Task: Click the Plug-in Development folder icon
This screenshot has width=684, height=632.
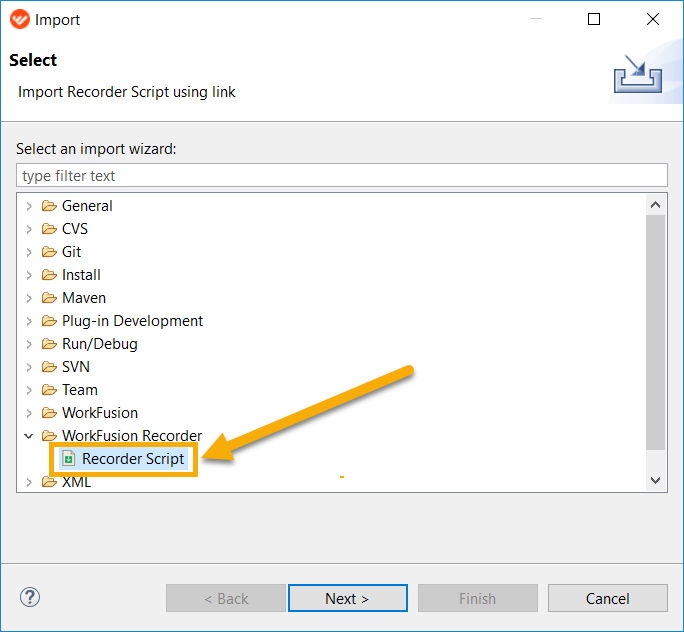Action: point(49,321)
